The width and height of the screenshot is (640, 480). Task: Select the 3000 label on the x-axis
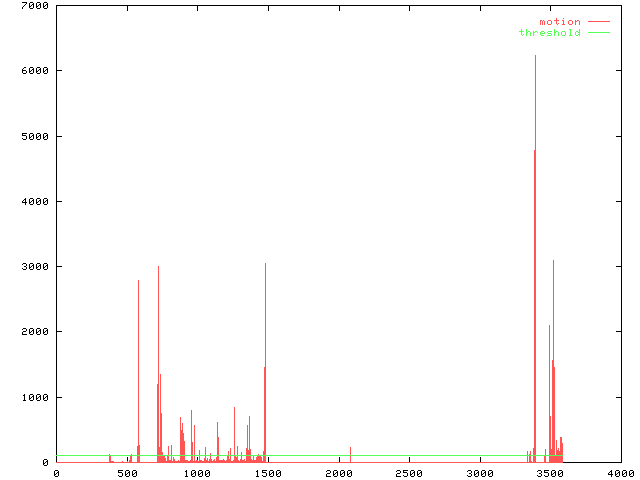point(479,473)
